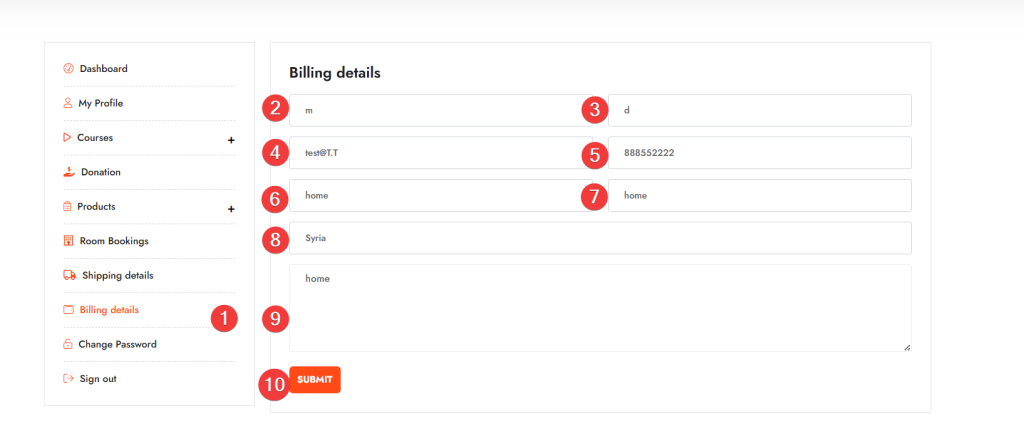1024x444 pixels.
Task: Click the Sign out arrow icon
Action: (x=68, y=379)
